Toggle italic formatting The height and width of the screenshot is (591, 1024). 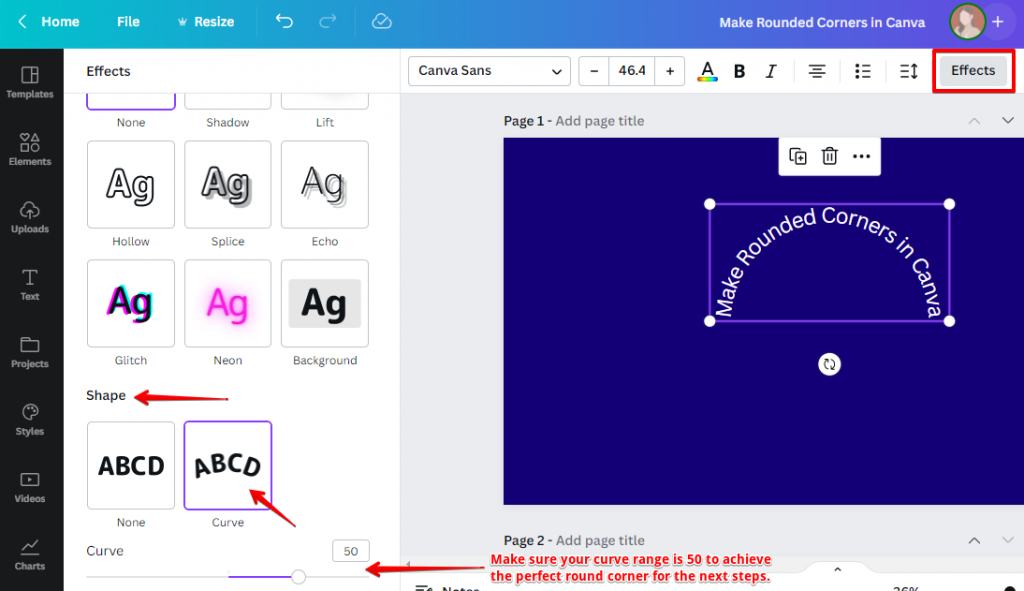click(771, 70)
